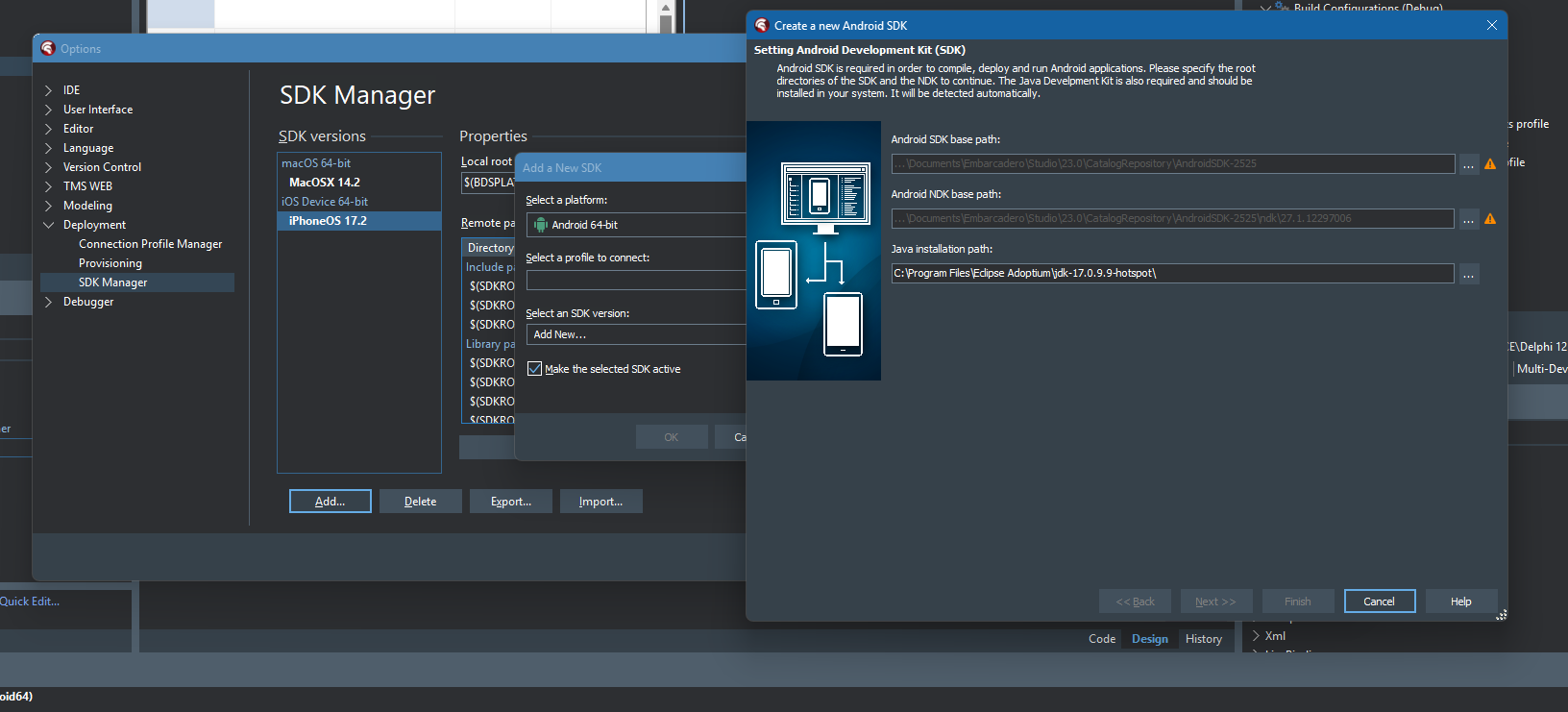Expand the Xml node in the background panel
Image resolution: width=1568 pixels, height=712 pixels.
pos(1256,635)
